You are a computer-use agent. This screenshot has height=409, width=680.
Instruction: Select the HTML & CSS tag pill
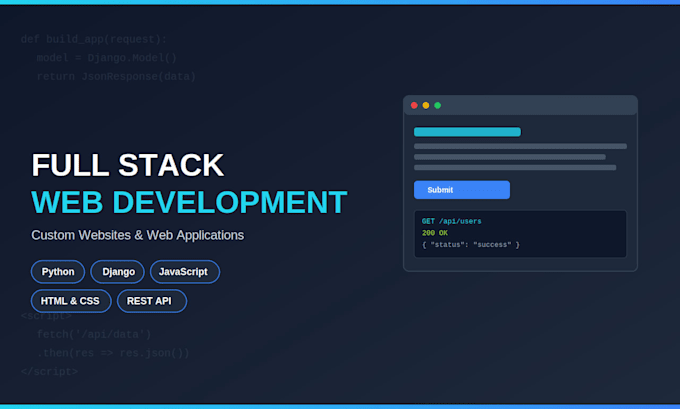click(x=71, y=301)
